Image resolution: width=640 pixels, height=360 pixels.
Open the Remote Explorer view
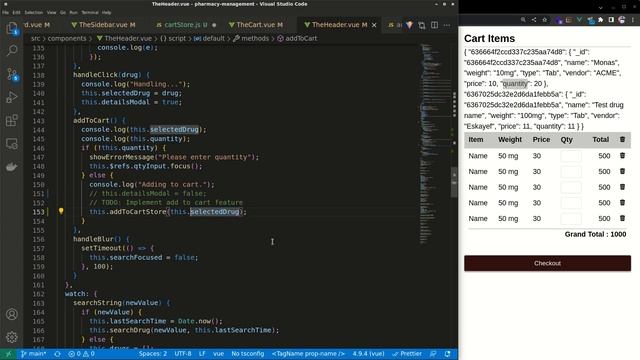tap(12, 144)
